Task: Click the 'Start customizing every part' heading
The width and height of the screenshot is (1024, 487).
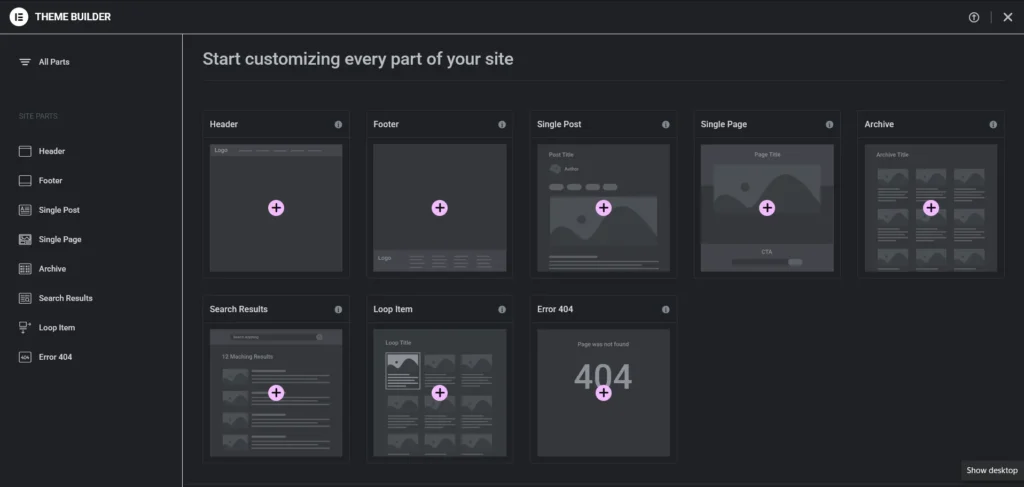Action: (358, 59)
